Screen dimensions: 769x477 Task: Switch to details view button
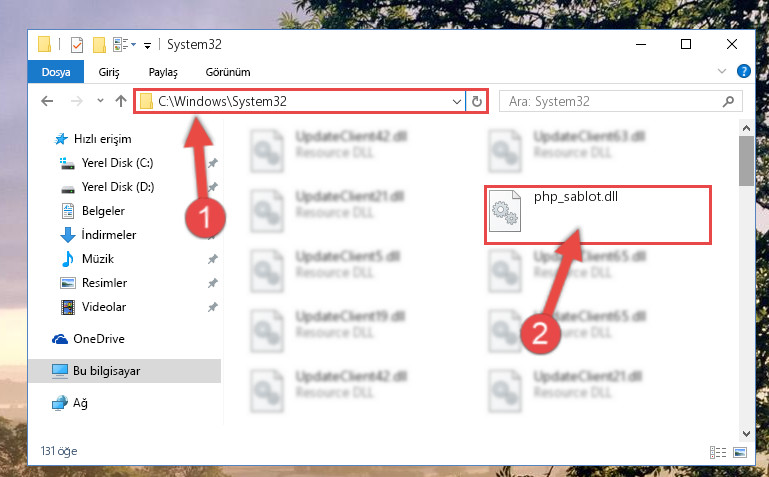tap(718, 452)
